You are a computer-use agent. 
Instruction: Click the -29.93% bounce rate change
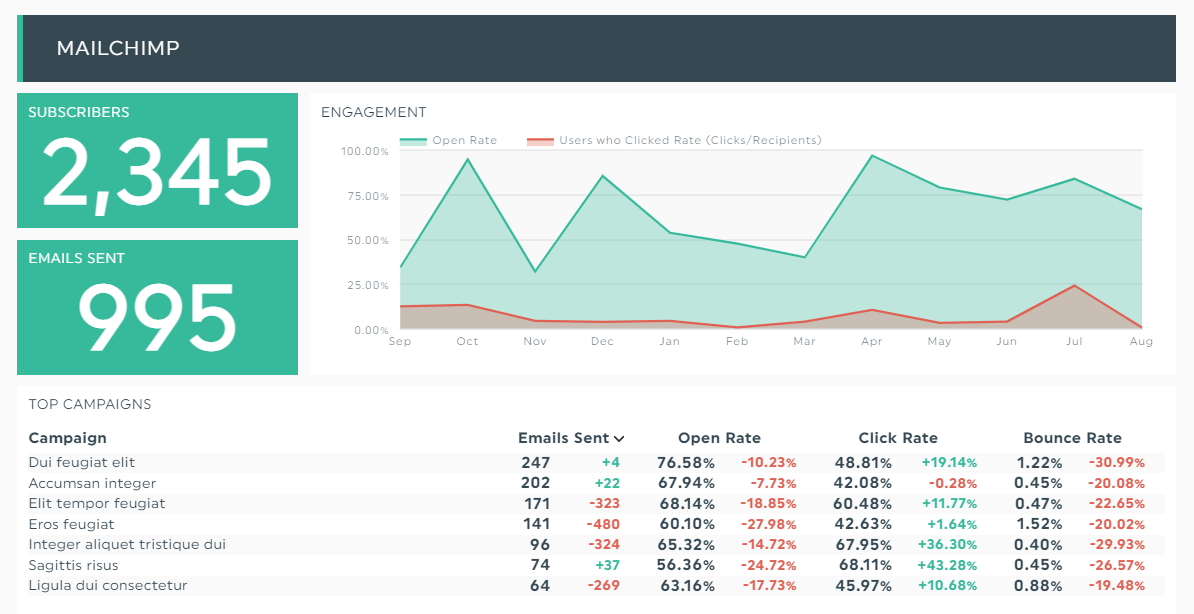click(x=1116, y=545)
